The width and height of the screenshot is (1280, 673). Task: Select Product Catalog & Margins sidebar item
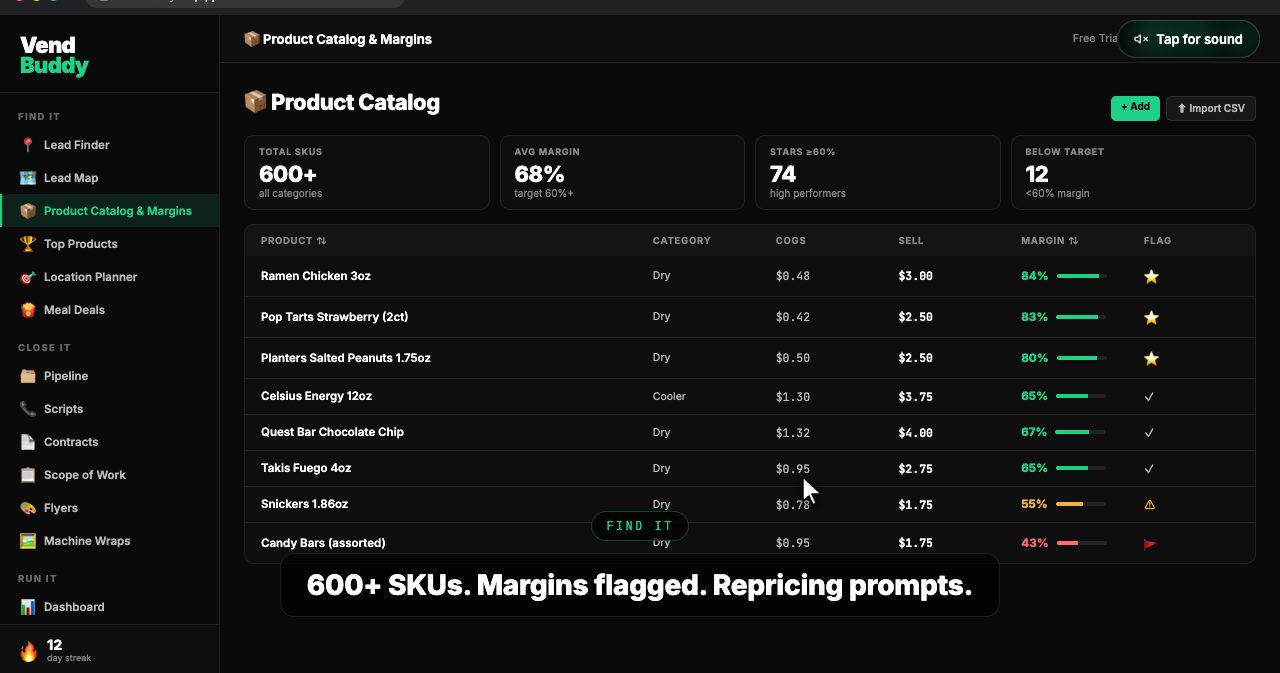pyautogui.click(x=110, y=211)
